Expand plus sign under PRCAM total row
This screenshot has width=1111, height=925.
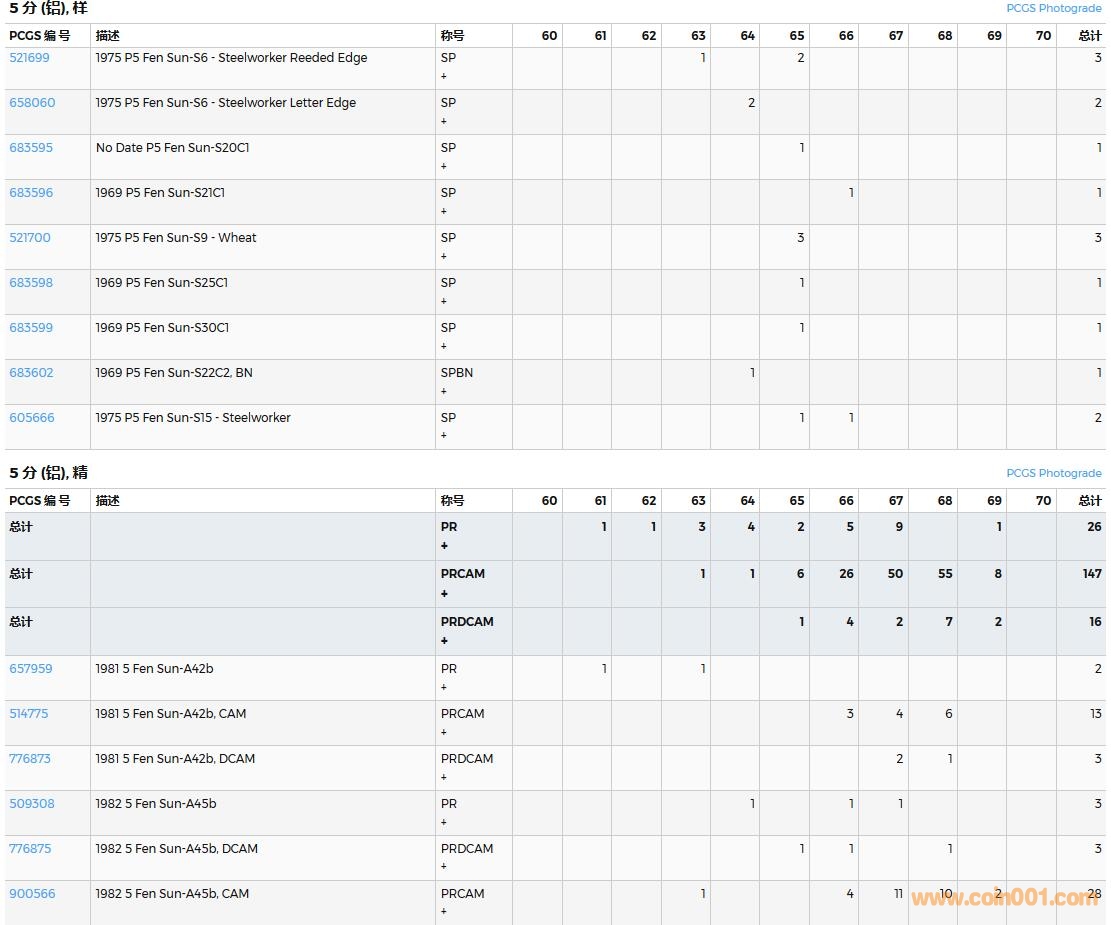[444, 594]
